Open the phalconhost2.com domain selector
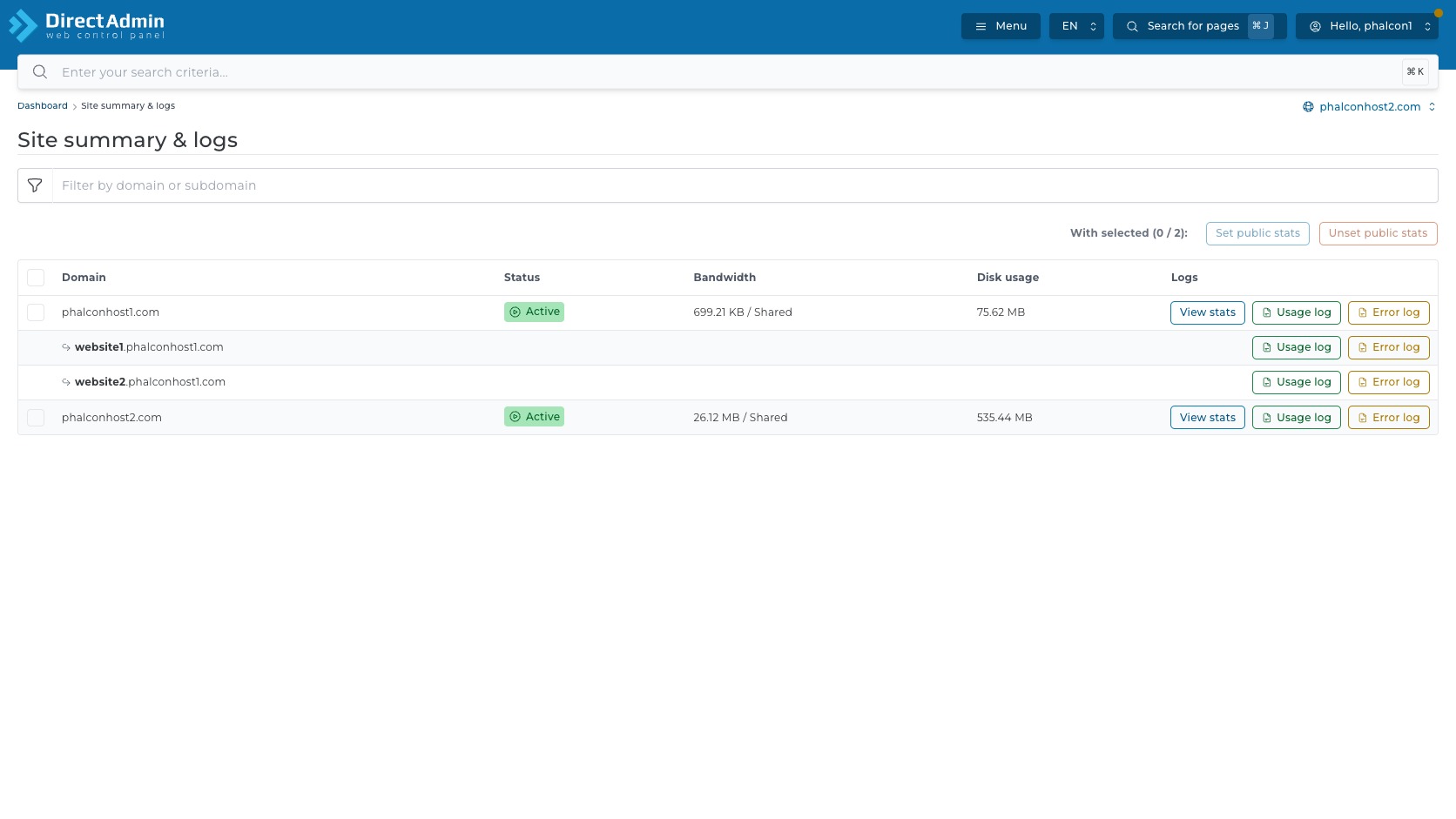The width and height of the screenshot is (1456, 819). tap(1369, 107)
